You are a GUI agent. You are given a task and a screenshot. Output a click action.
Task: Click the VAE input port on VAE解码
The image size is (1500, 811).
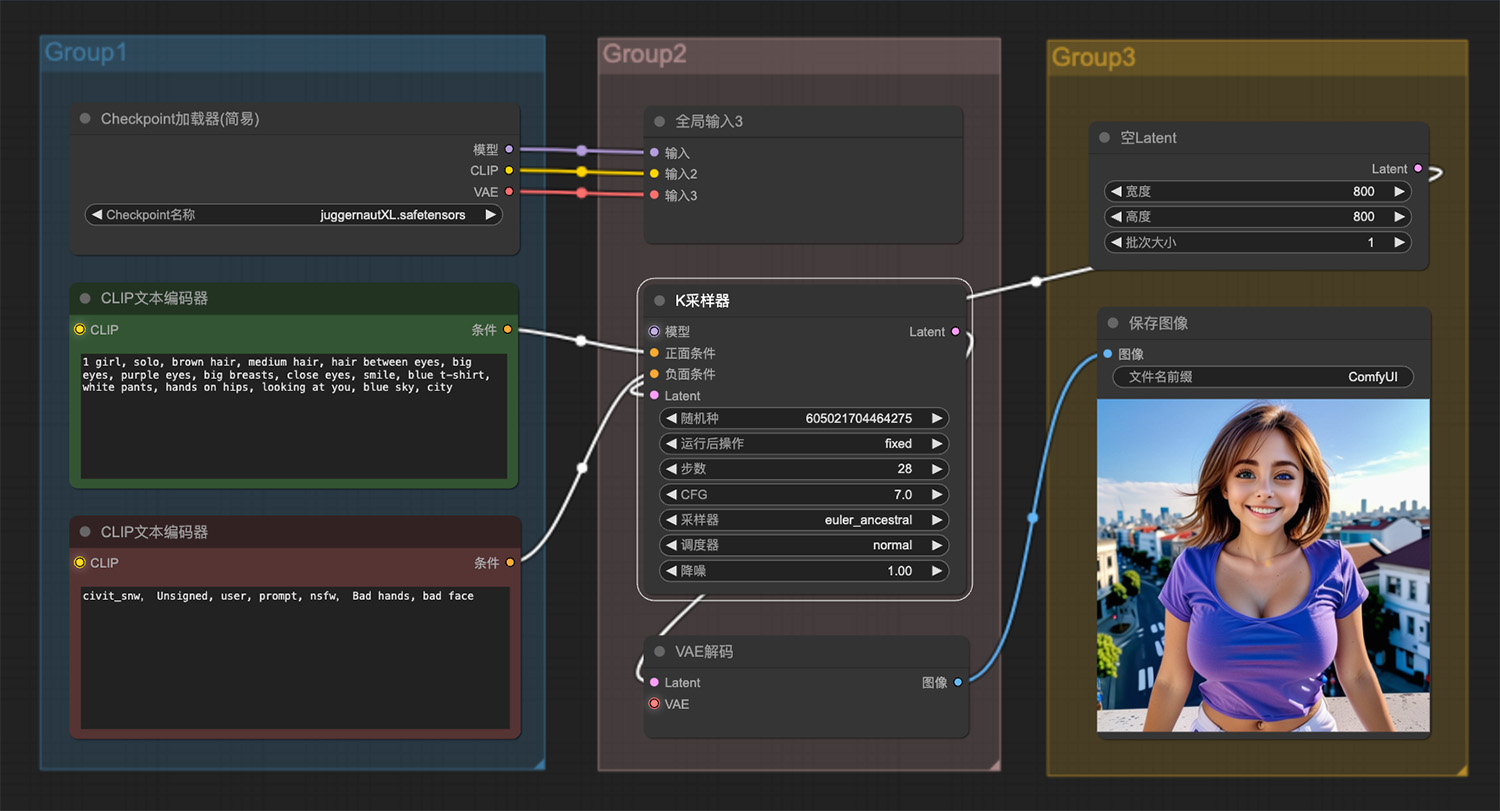(654, 704)
